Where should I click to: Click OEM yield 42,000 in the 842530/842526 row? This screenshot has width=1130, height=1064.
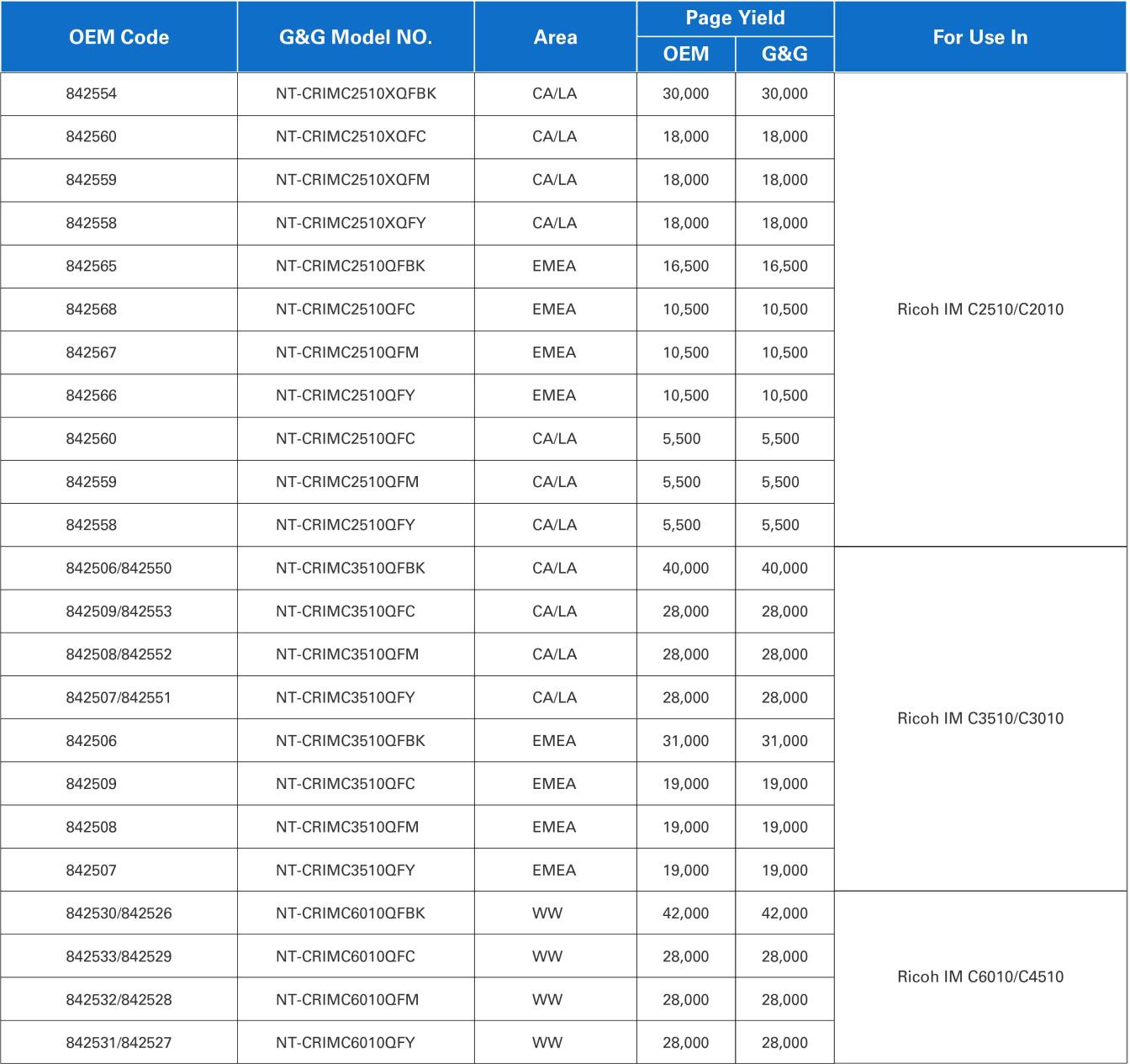685,913
